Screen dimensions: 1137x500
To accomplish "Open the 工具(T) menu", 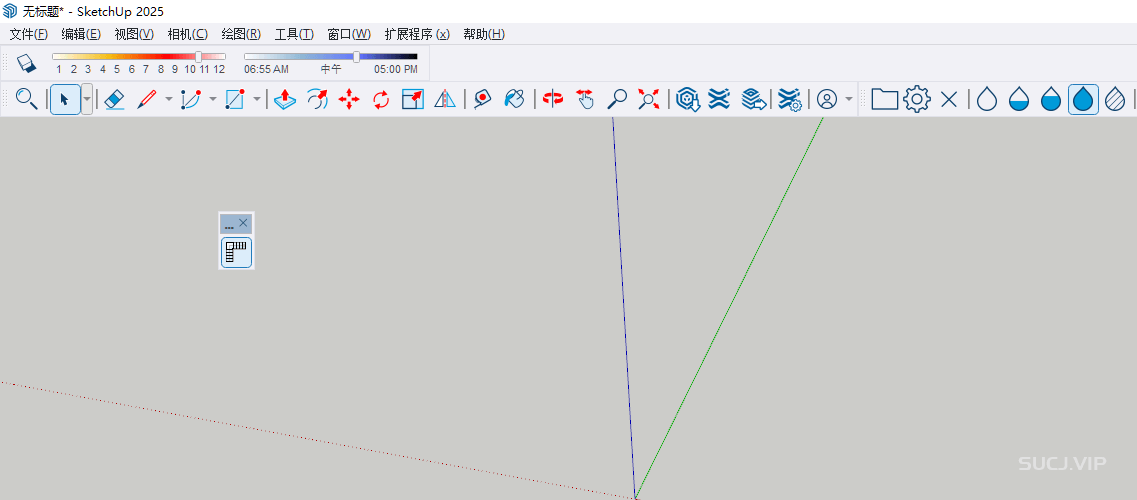I will pyautogui.click(x=294, y=34).
